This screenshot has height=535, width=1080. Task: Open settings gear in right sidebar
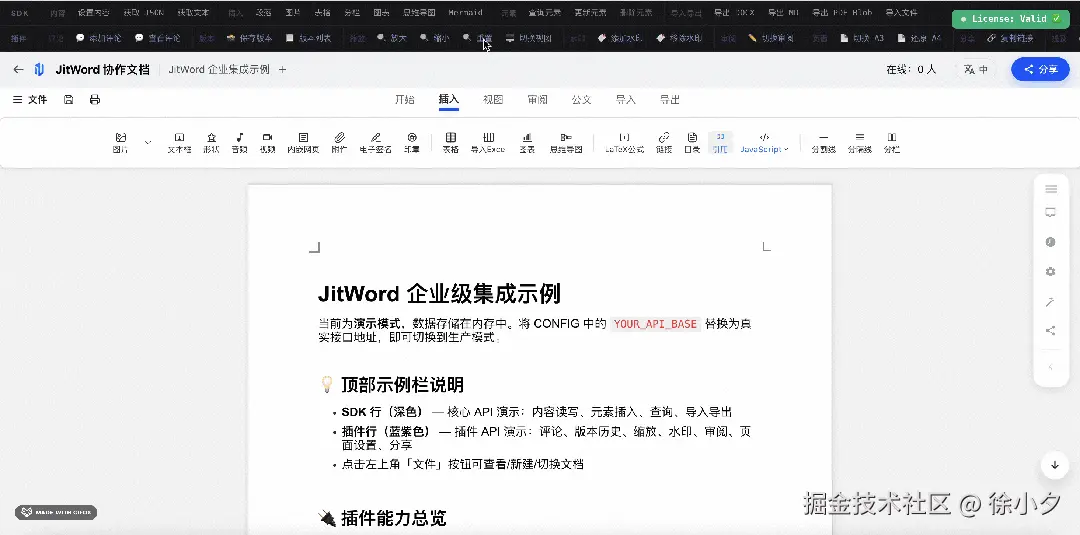pyautogui.click(x=1050, y=272)
